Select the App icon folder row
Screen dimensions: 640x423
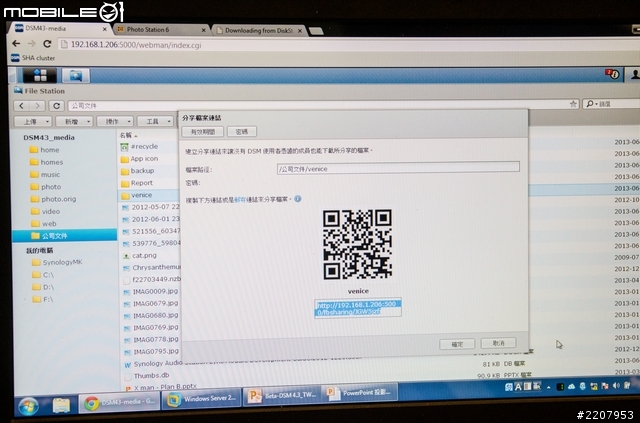click(x=149, y=158)
